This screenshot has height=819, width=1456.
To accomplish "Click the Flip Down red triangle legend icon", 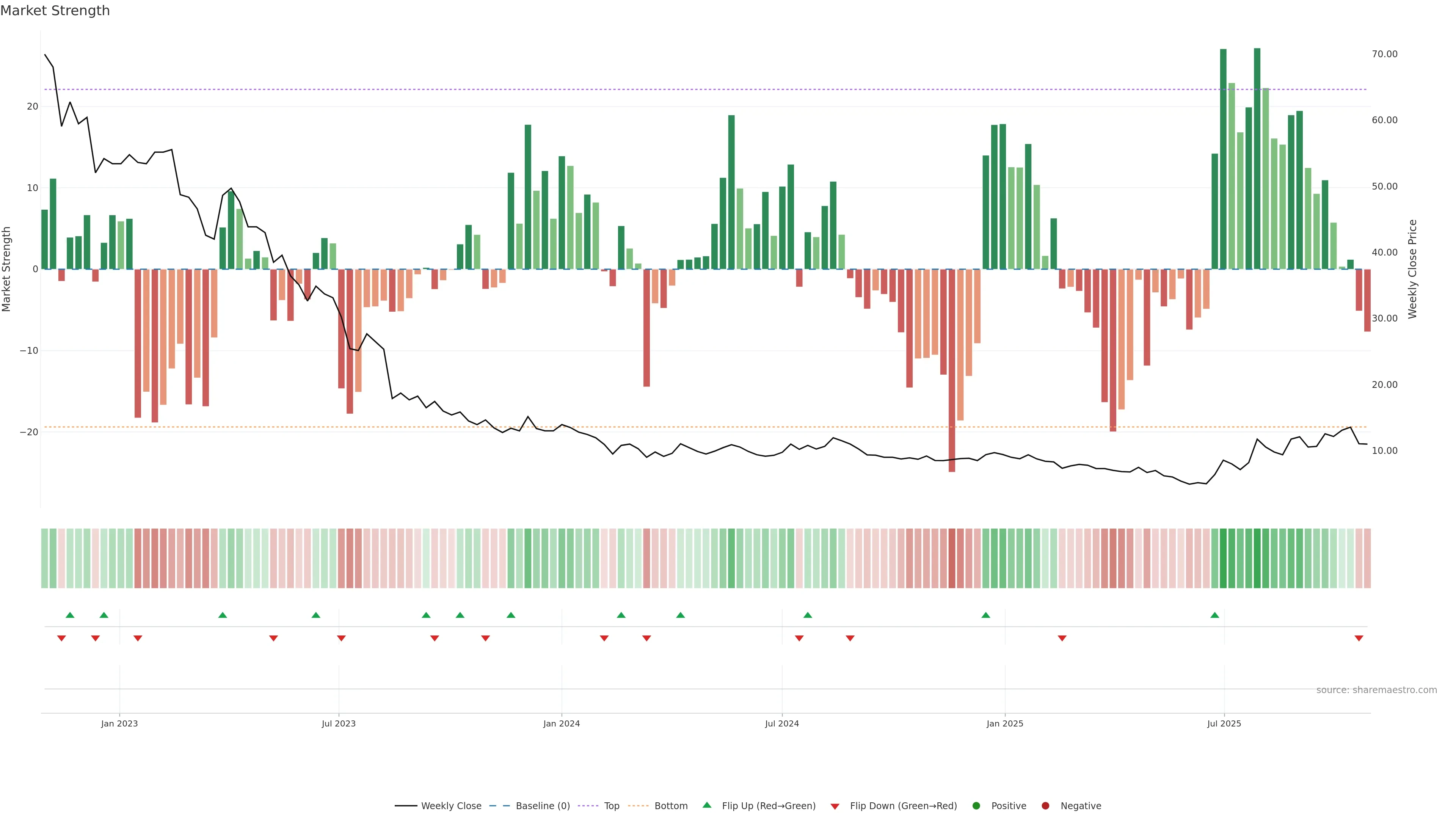I will click(835, 806).
